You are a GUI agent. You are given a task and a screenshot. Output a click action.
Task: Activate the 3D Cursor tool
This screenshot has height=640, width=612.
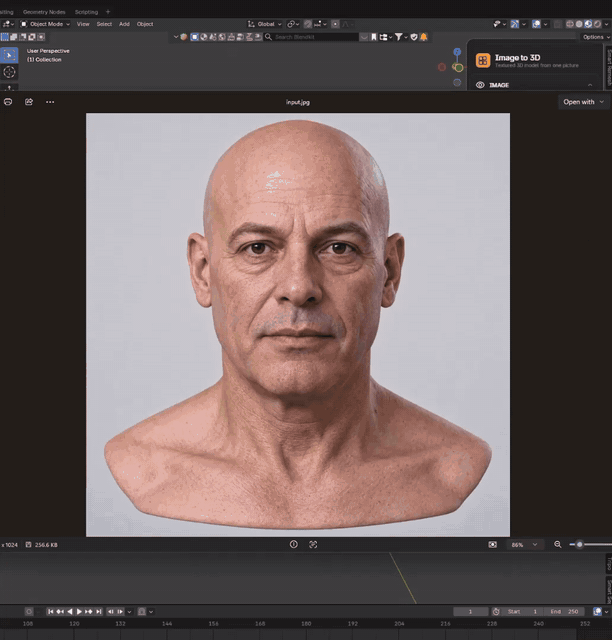(x=9, y=72)
